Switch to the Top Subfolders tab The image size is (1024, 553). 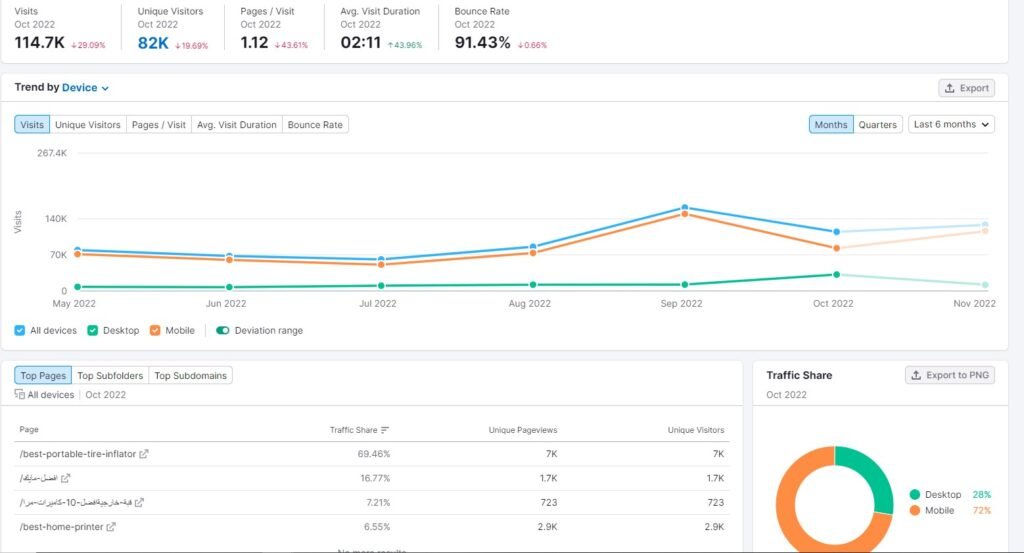pyautogui.click(x=110, y=376)
